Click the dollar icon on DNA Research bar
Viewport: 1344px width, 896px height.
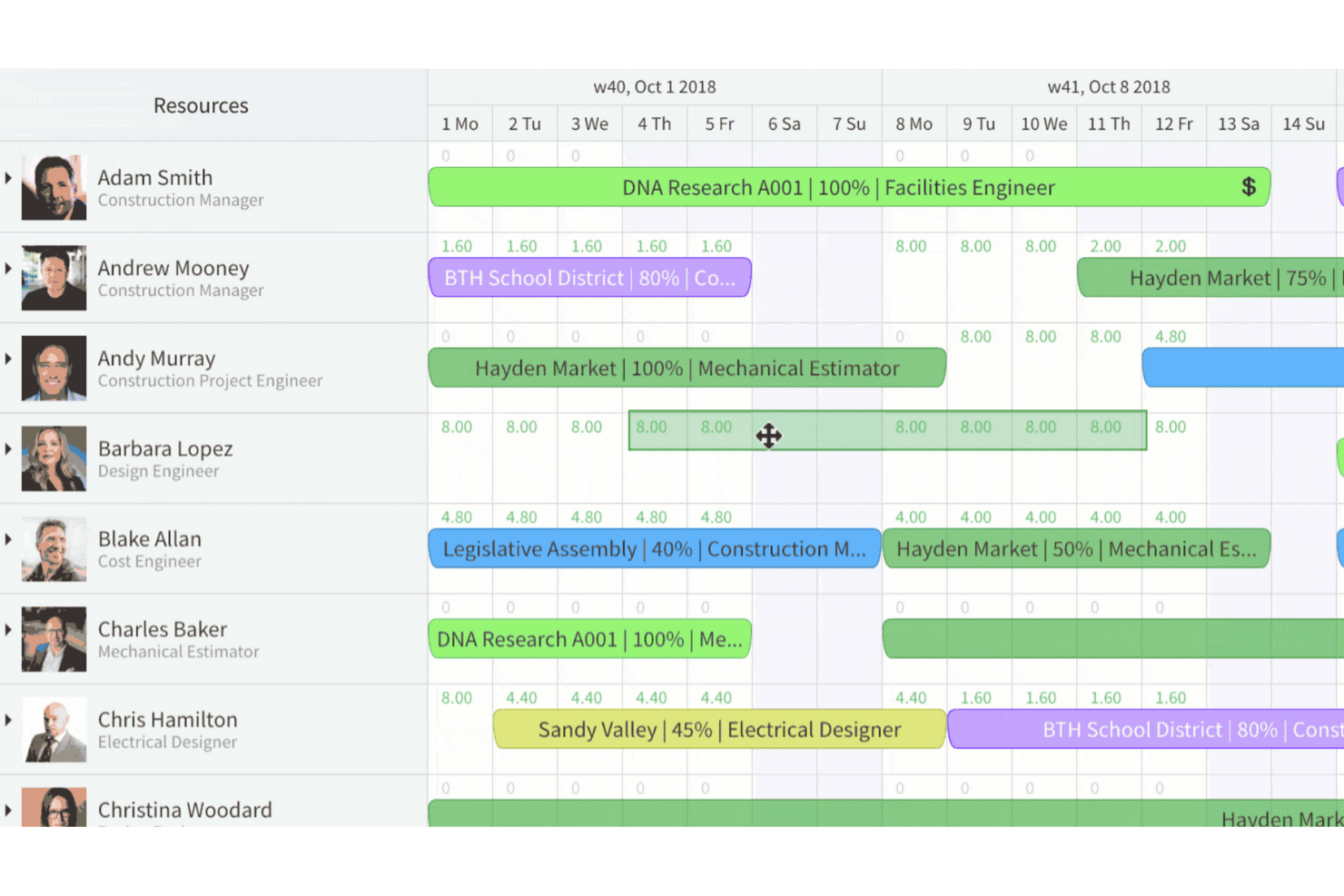1250,187
